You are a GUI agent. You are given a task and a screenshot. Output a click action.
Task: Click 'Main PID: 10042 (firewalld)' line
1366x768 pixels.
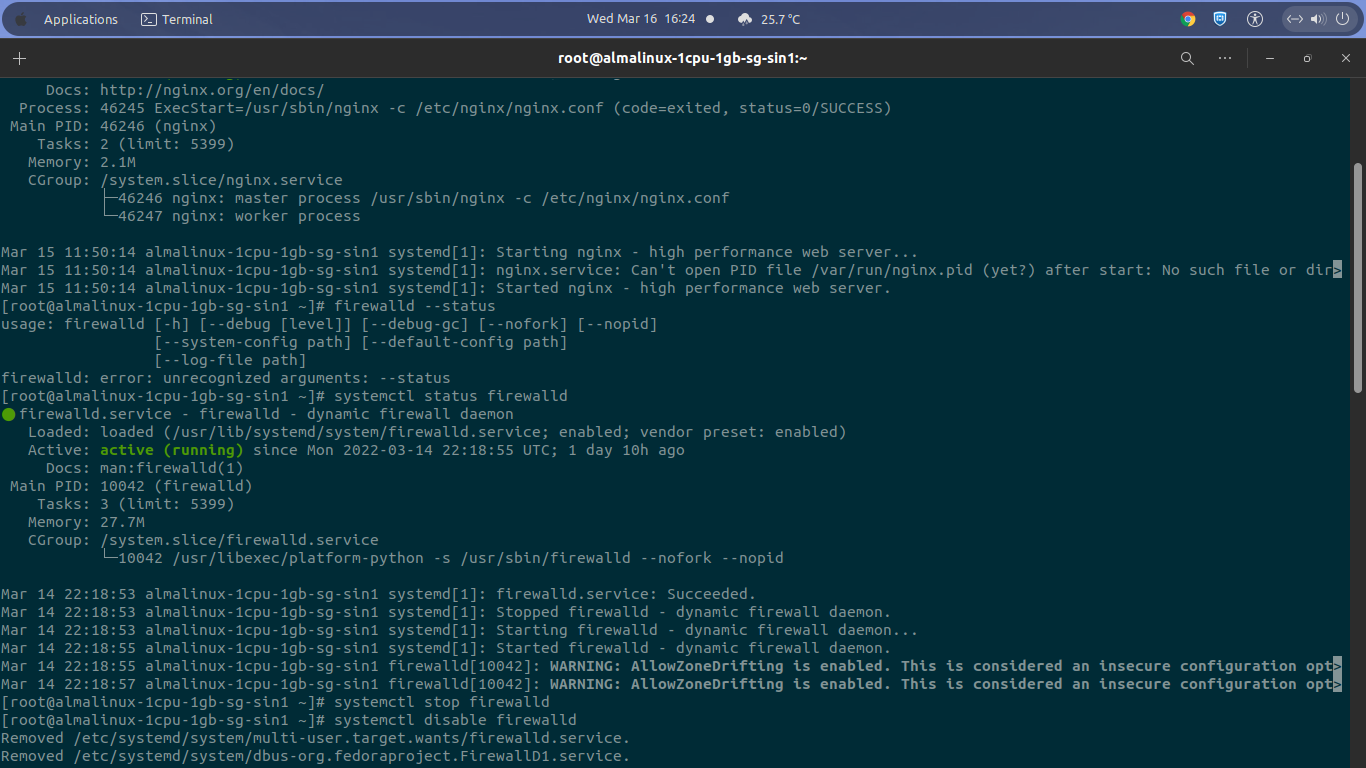pos(131,486)
